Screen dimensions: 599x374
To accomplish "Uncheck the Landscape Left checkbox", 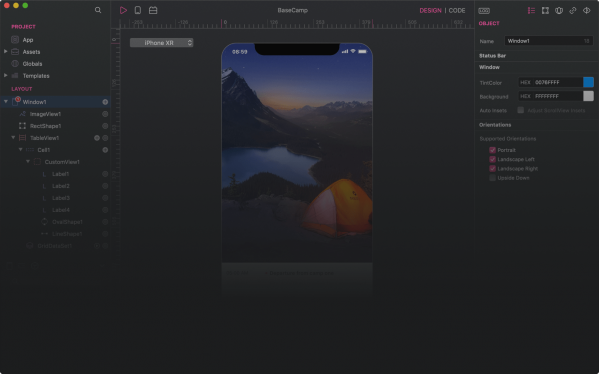I will coord(492,159).
